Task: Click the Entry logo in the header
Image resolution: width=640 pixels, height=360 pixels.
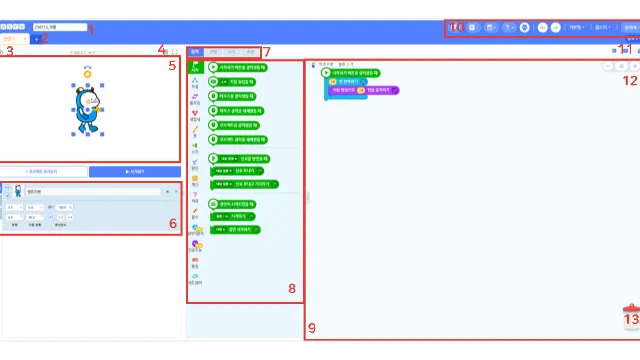Action: (x=12, y=27)
